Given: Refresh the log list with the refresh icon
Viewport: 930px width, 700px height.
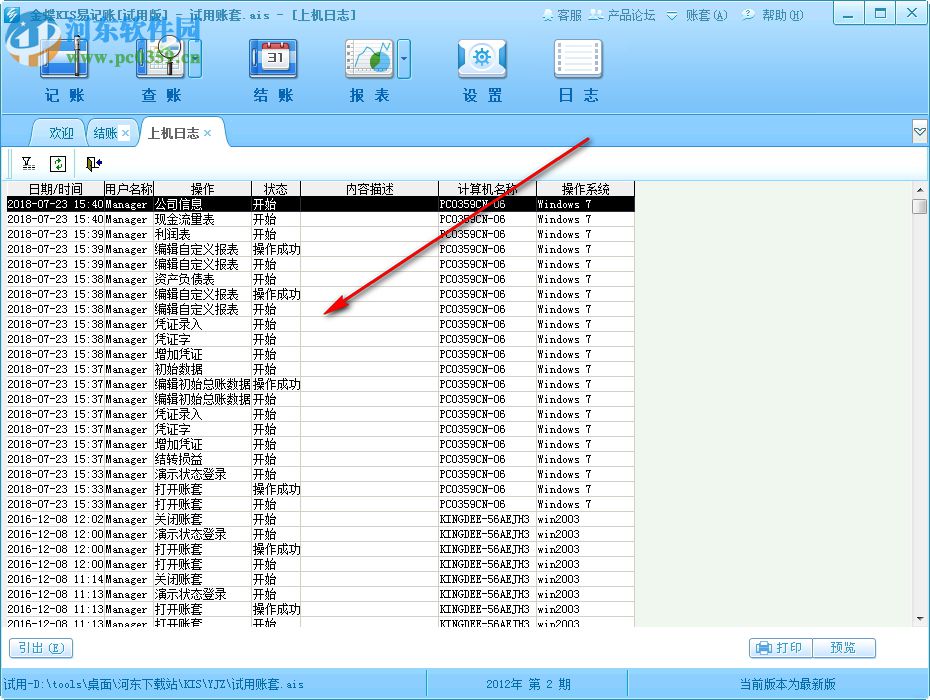Looking at the screenshot, I should coord(59,163).
